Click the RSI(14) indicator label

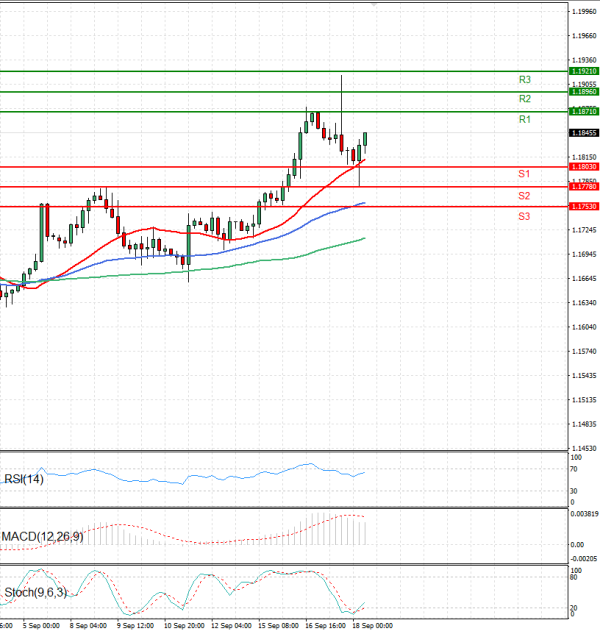24,479
